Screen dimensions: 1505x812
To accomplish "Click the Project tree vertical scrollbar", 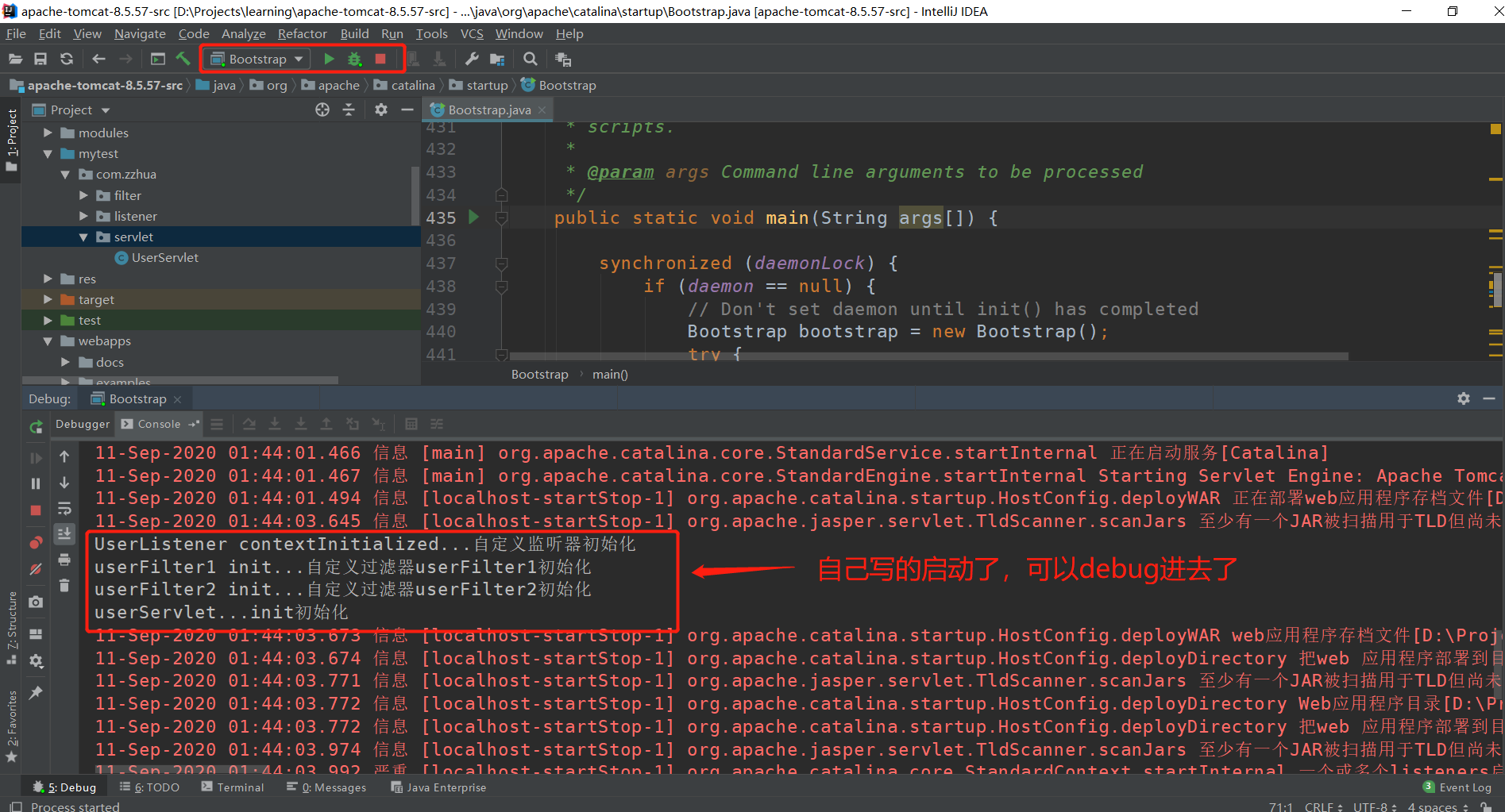I will click(x=415, y=195).
